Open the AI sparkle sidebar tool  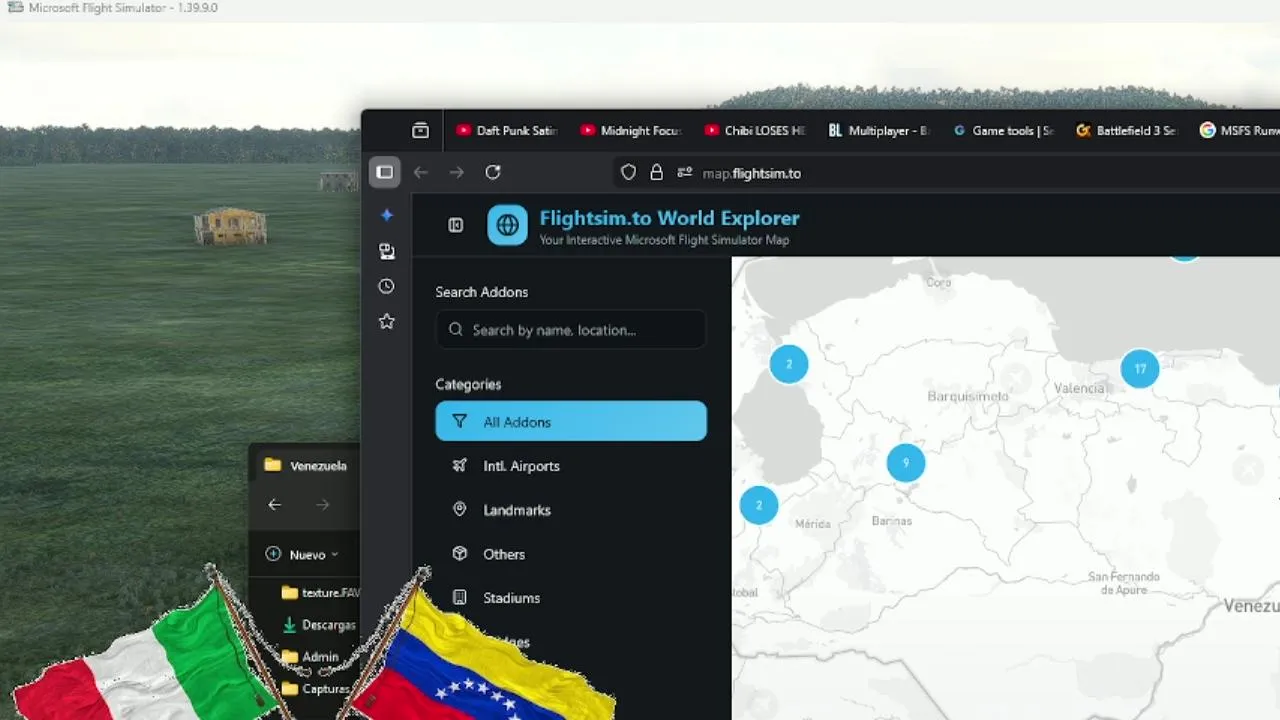(x=386, y=215)
